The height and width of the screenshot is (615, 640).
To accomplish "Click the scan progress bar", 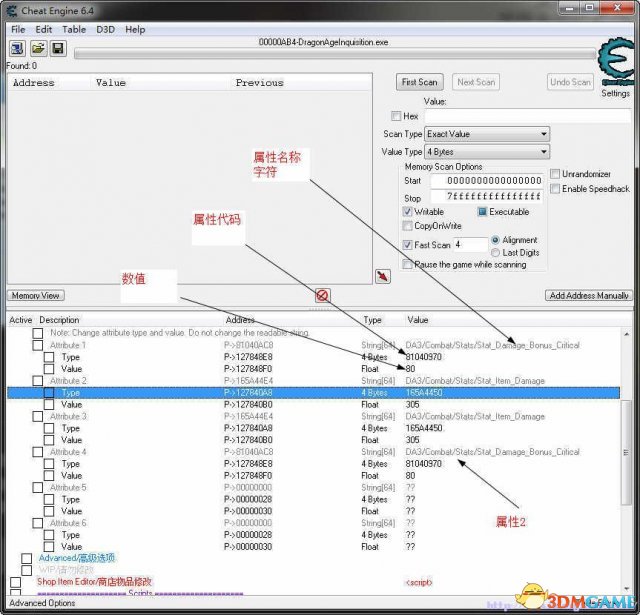I will coord(334,54).
